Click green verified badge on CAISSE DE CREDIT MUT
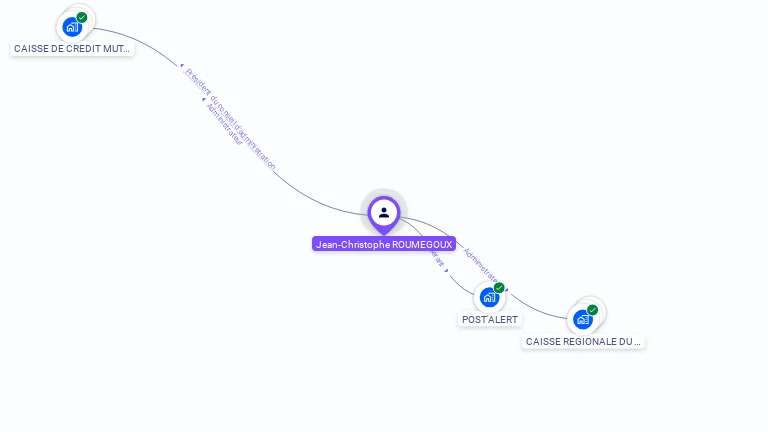 [82, 18]
